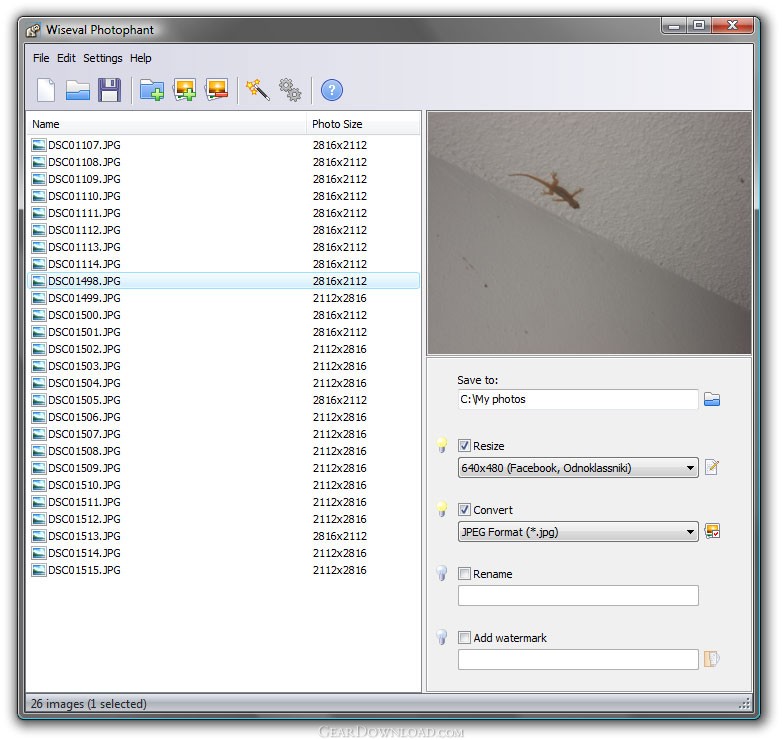Remove photos icon with red minus
Image resolution: width=782 pixels, height=740 pixels.
click(x=216, y=90)
